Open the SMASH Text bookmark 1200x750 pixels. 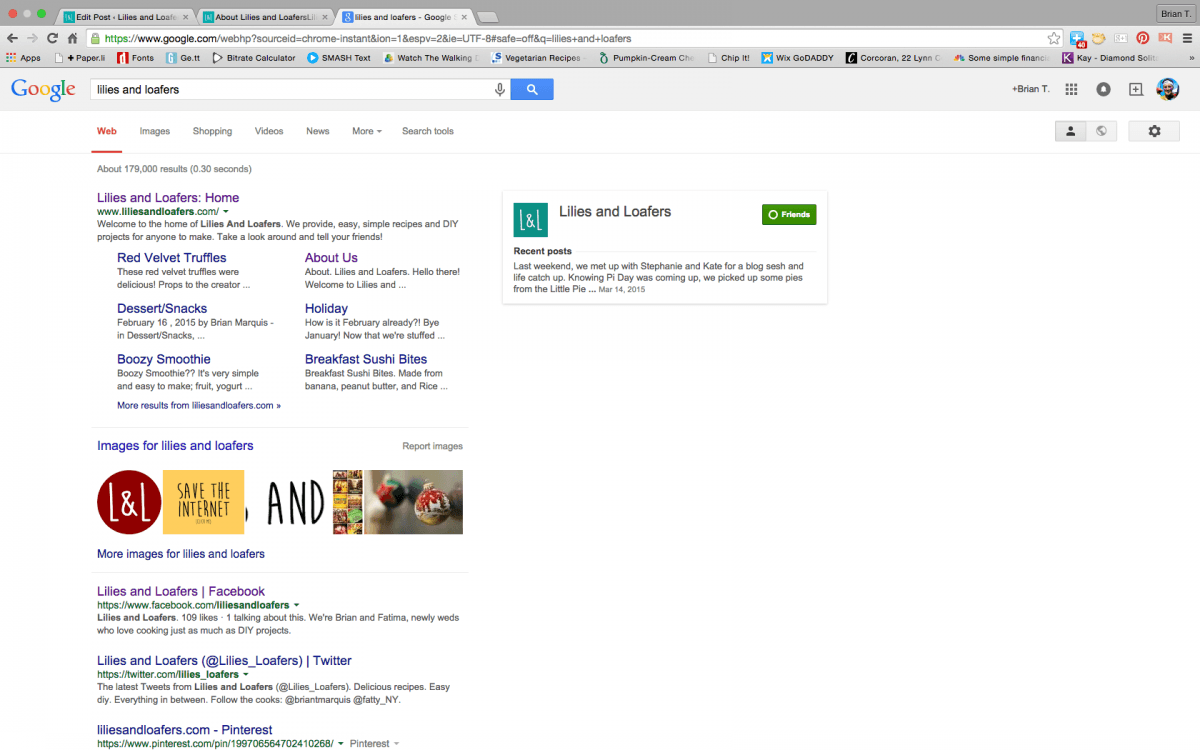coord(339,58)
